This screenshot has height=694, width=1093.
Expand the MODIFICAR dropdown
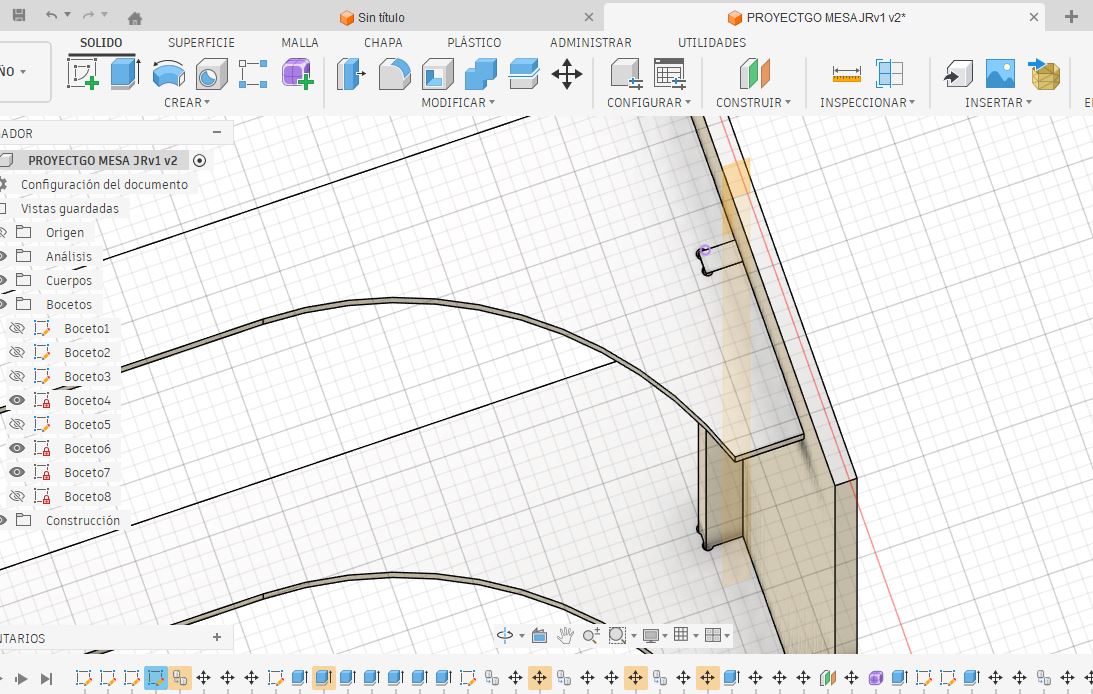tap(458, 102)
